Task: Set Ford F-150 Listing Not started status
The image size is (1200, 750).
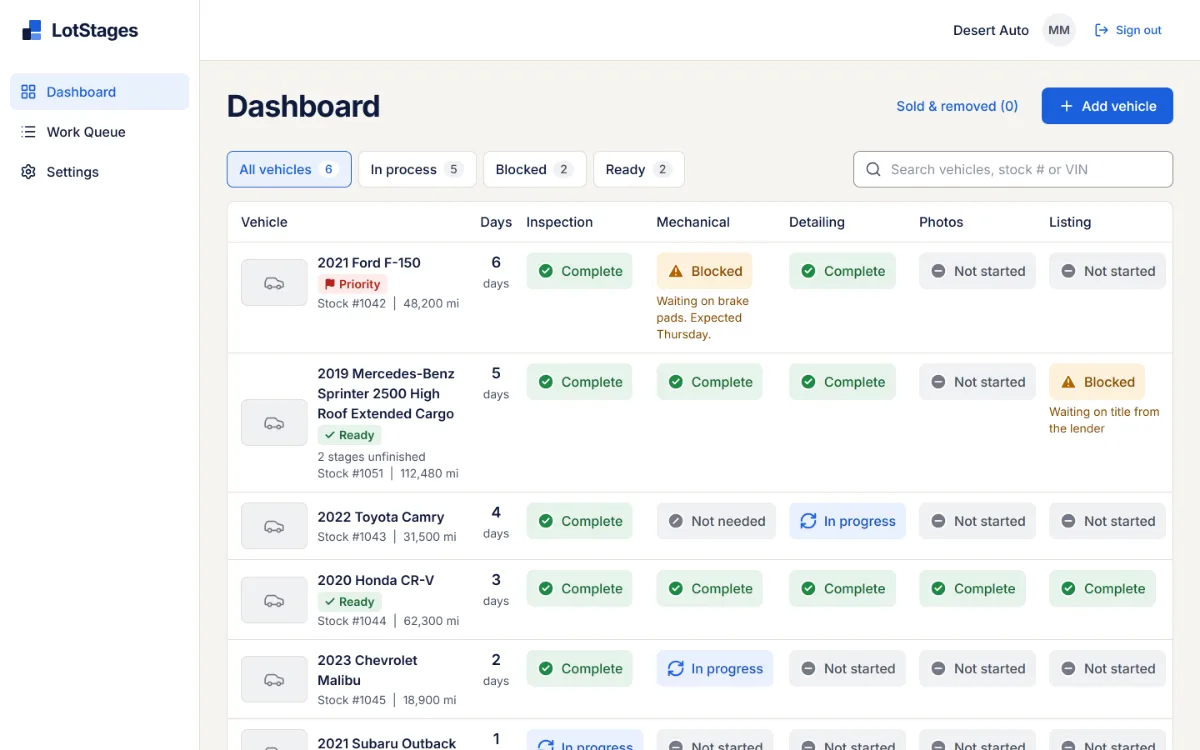Action: (x=1108, y=271)
